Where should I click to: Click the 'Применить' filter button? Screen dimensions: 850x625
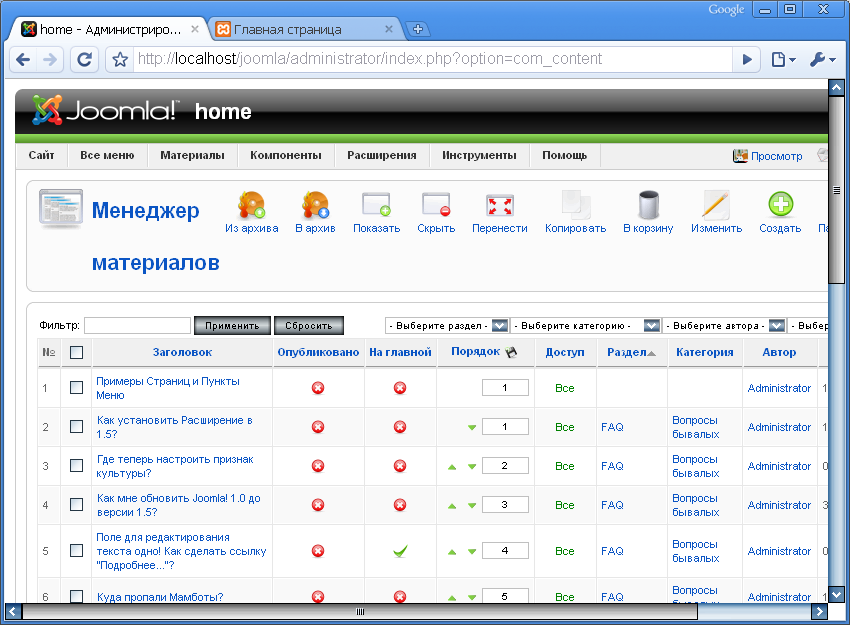232,326
